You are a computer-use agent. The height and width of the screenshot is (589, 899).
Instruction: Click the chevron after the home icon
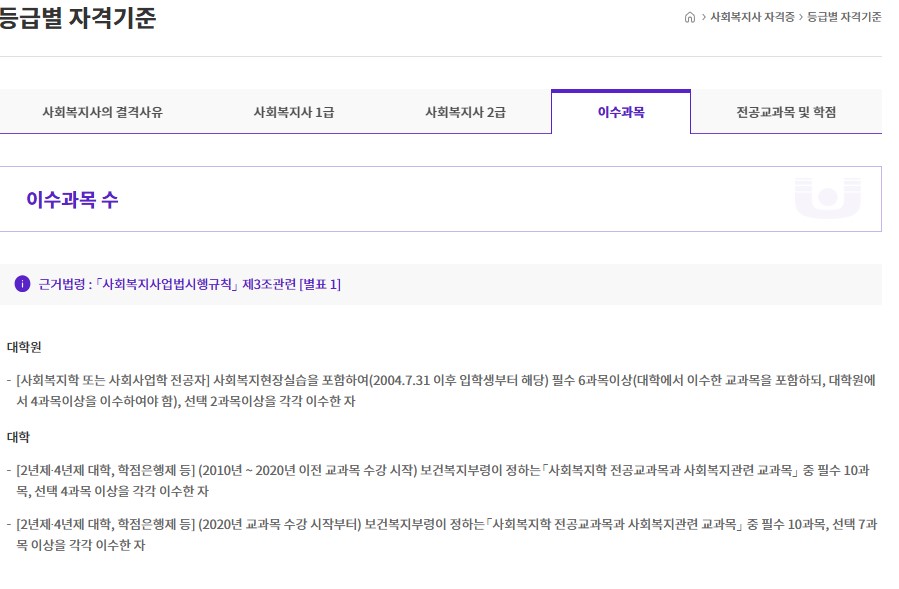[705, 17]
